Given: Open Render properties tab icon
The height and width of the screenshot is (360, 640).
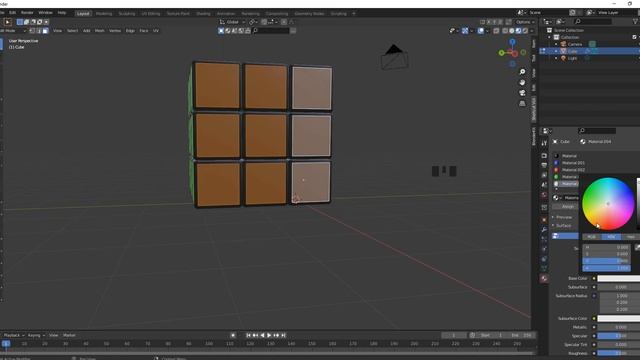Looking at the screenshot, I should 544,156.
